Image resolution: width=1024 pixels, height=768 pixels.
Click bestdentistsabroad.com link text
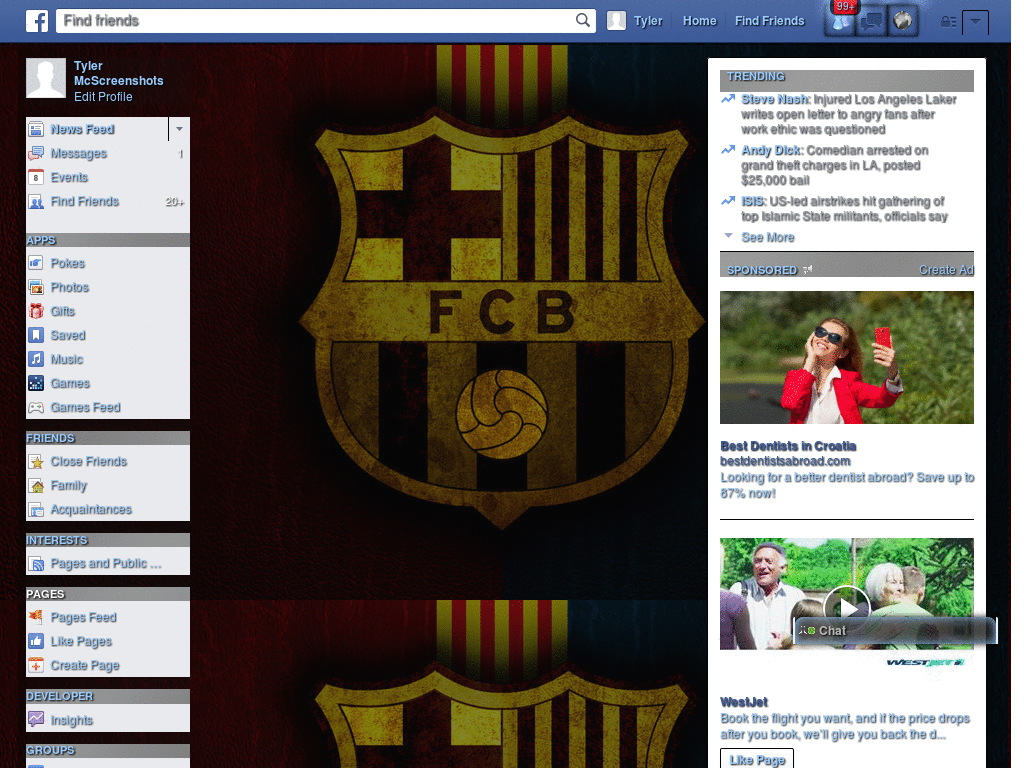(x=785, y=461)
